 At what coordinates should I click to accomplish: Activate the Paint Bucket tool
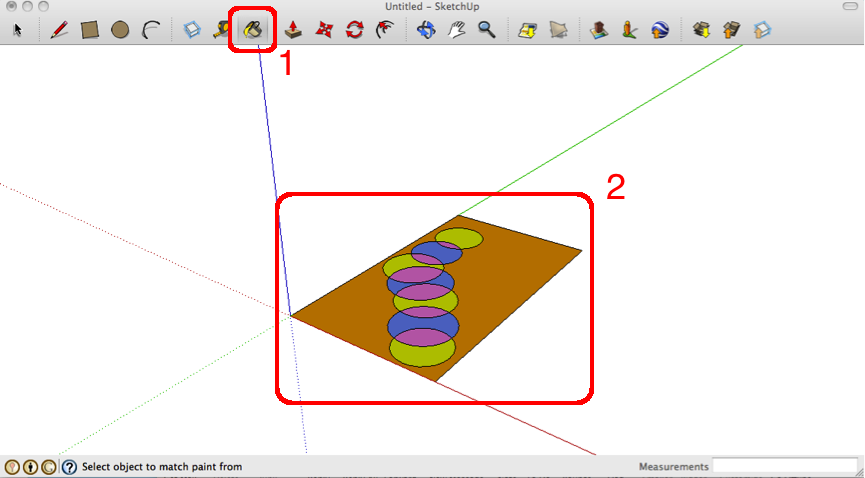click(x=253, y=30)
